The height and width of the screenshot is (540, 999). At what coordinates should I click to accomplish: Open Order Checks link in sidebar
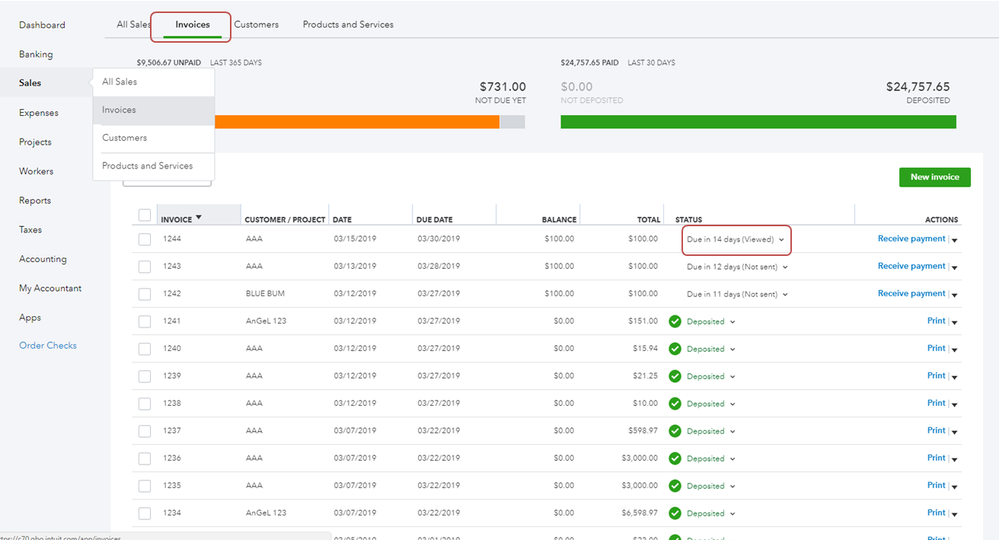click(x=48, y=346)
